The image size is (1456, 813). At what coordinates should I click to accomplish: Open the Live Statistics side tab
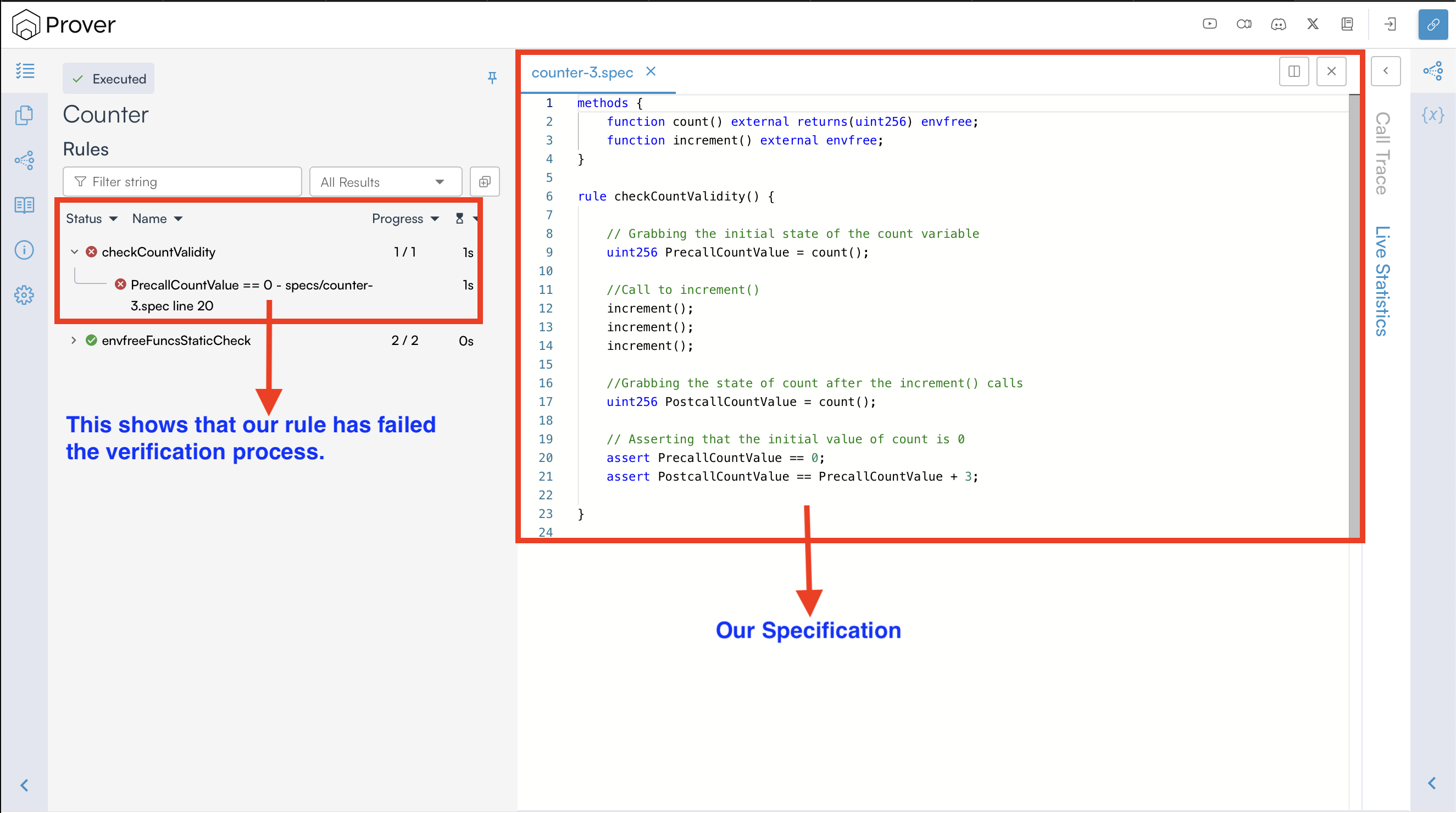click(x=1381, y=281)
